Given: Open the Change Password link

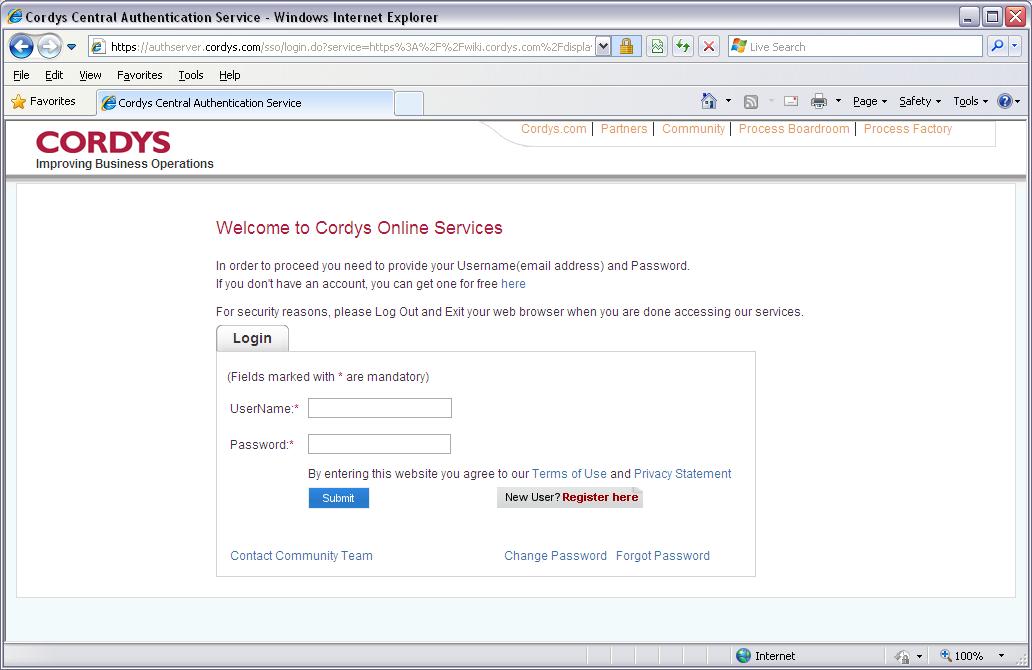Looking at the screenshot, I should coord(555,555).
